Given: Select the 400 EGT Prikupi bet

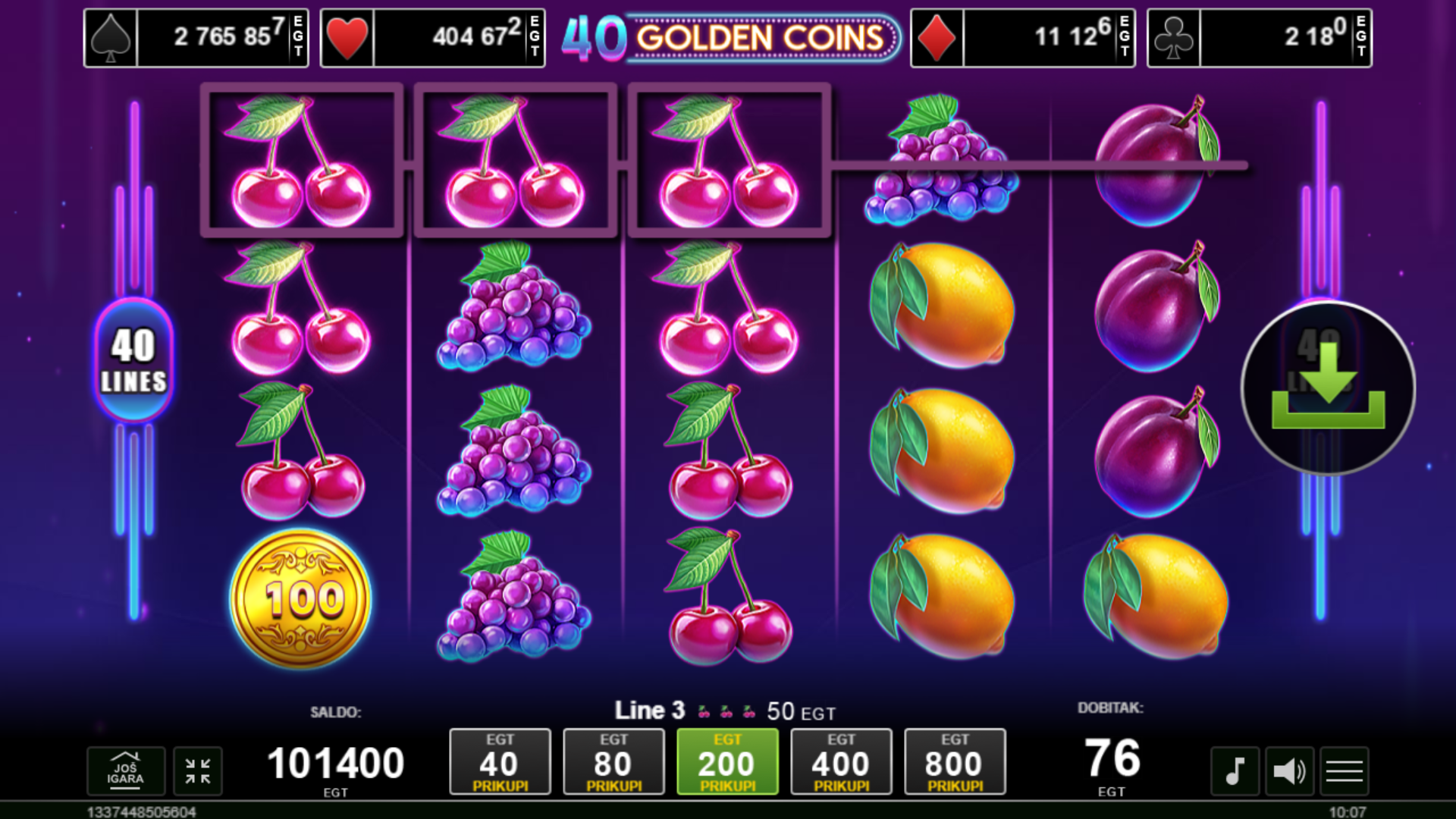Looking at the screenshot, I should click(841, 761).
